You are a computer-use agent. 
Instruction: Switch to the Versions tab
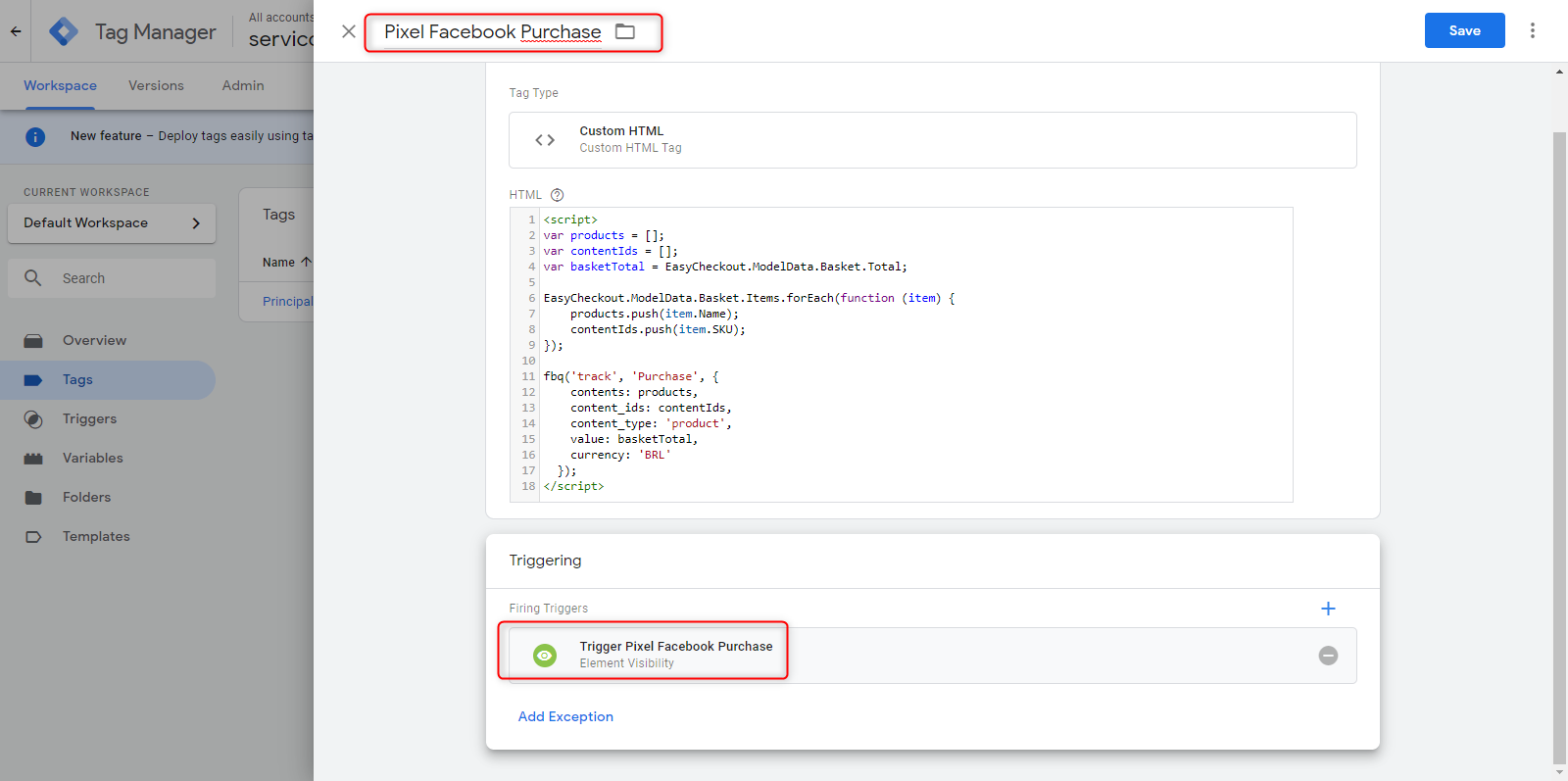click(x=156, y=85)
